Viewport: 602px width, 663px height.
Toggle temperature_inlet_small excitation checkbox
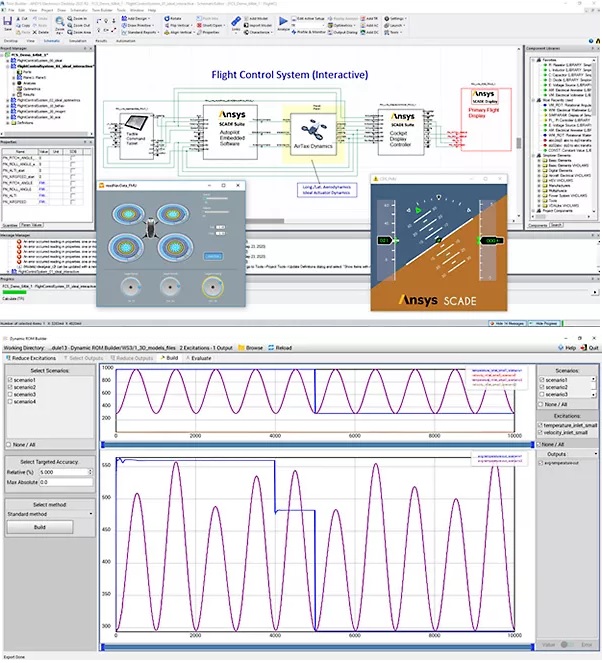[x=541, y=425]
